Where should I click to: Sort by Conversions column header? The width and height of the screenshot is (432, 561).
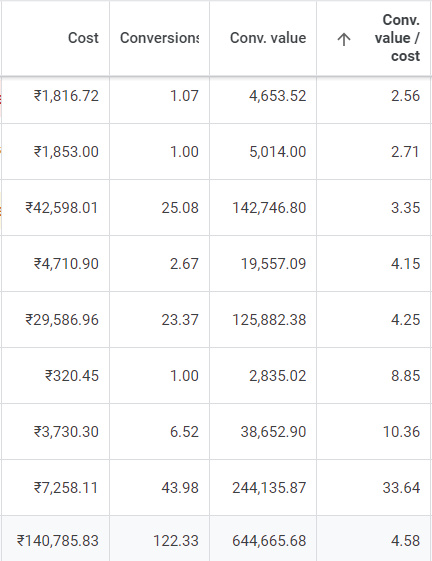(x=159, y=38)
